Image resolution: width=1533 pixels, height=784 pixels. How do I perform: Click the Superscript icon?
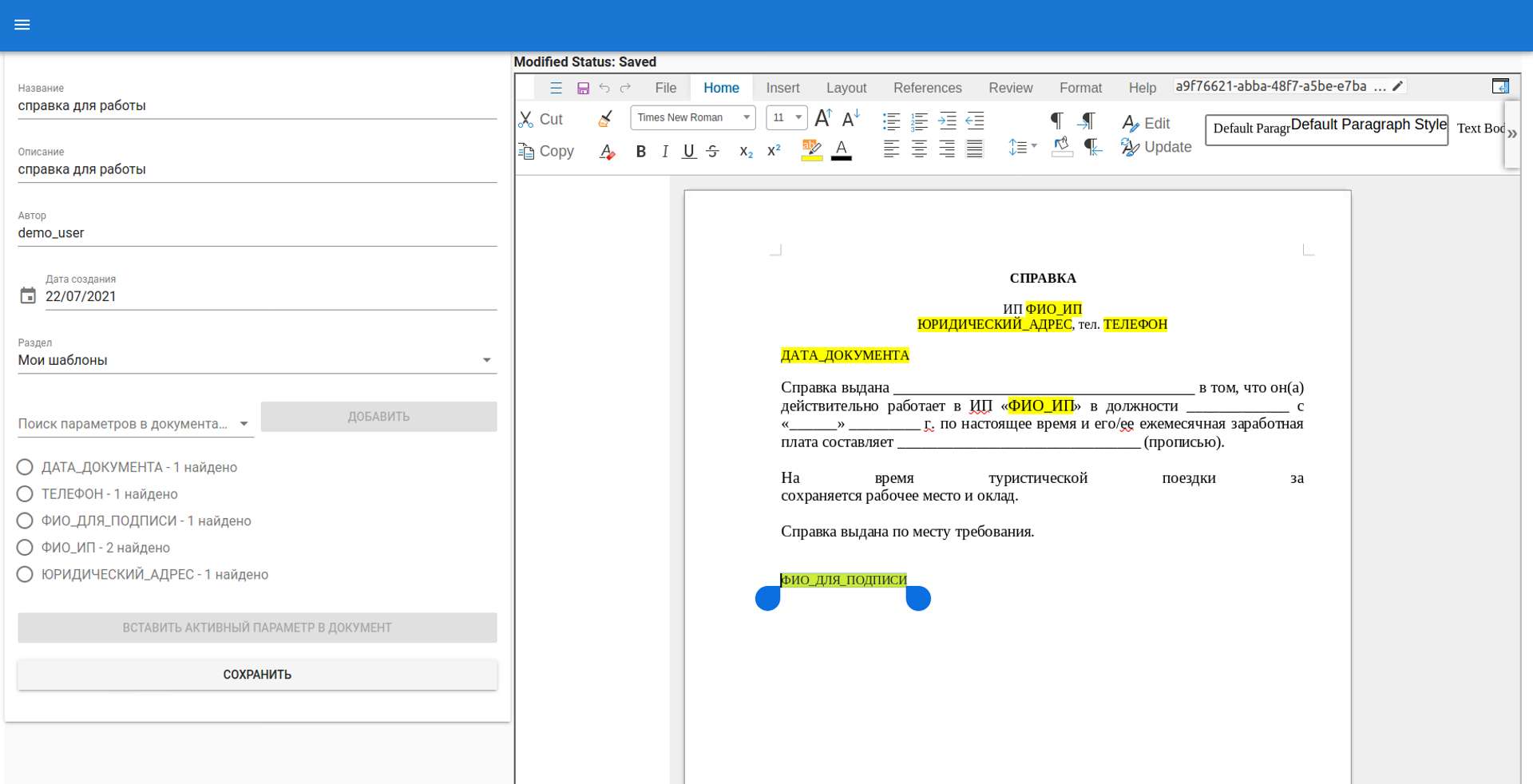coord(774,151)
